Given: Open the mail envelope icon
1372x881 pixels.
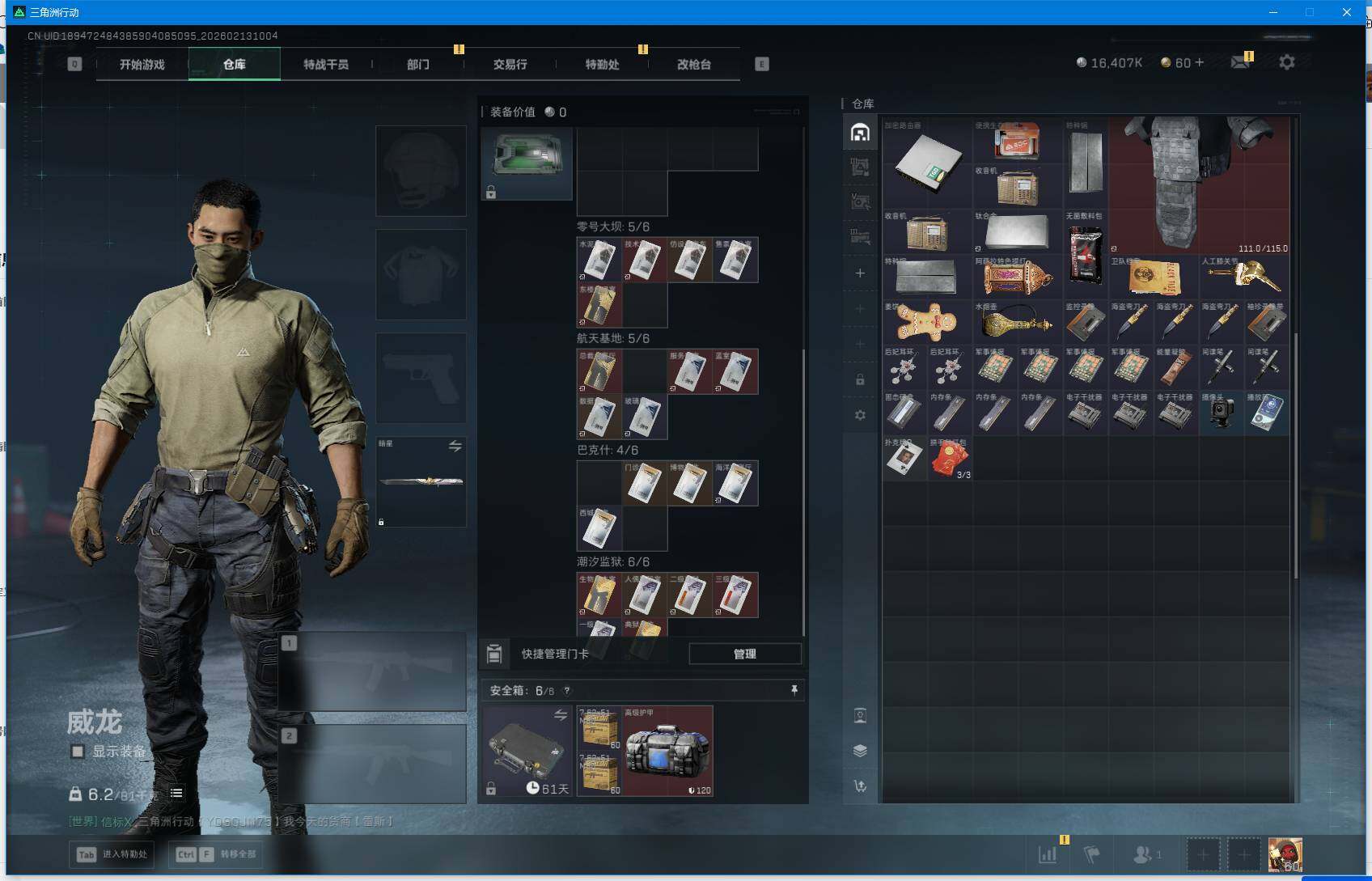Looking at the screenshot, I should coord(1240,62).
